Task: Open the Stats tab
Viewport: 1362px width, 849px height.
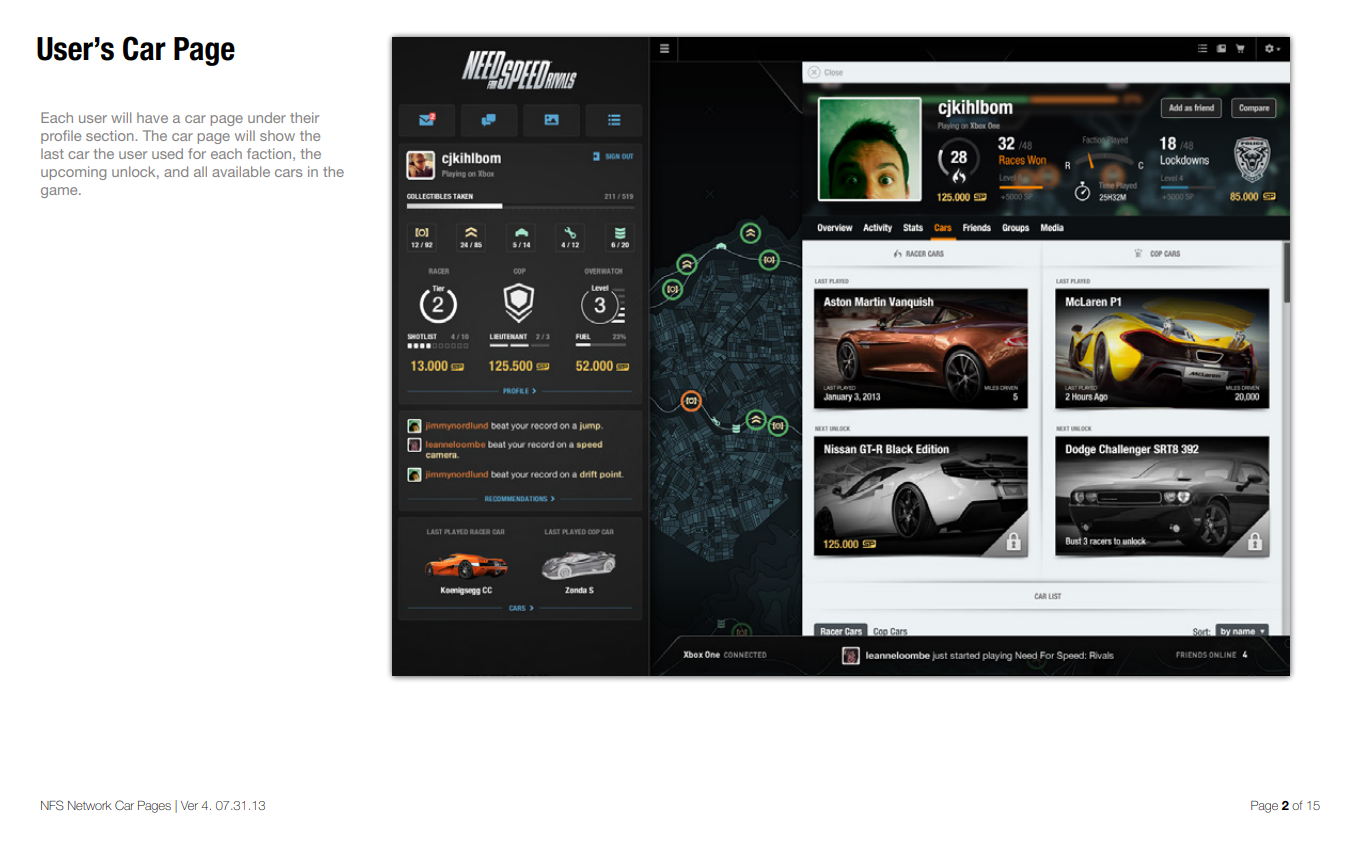Action: 913,228
